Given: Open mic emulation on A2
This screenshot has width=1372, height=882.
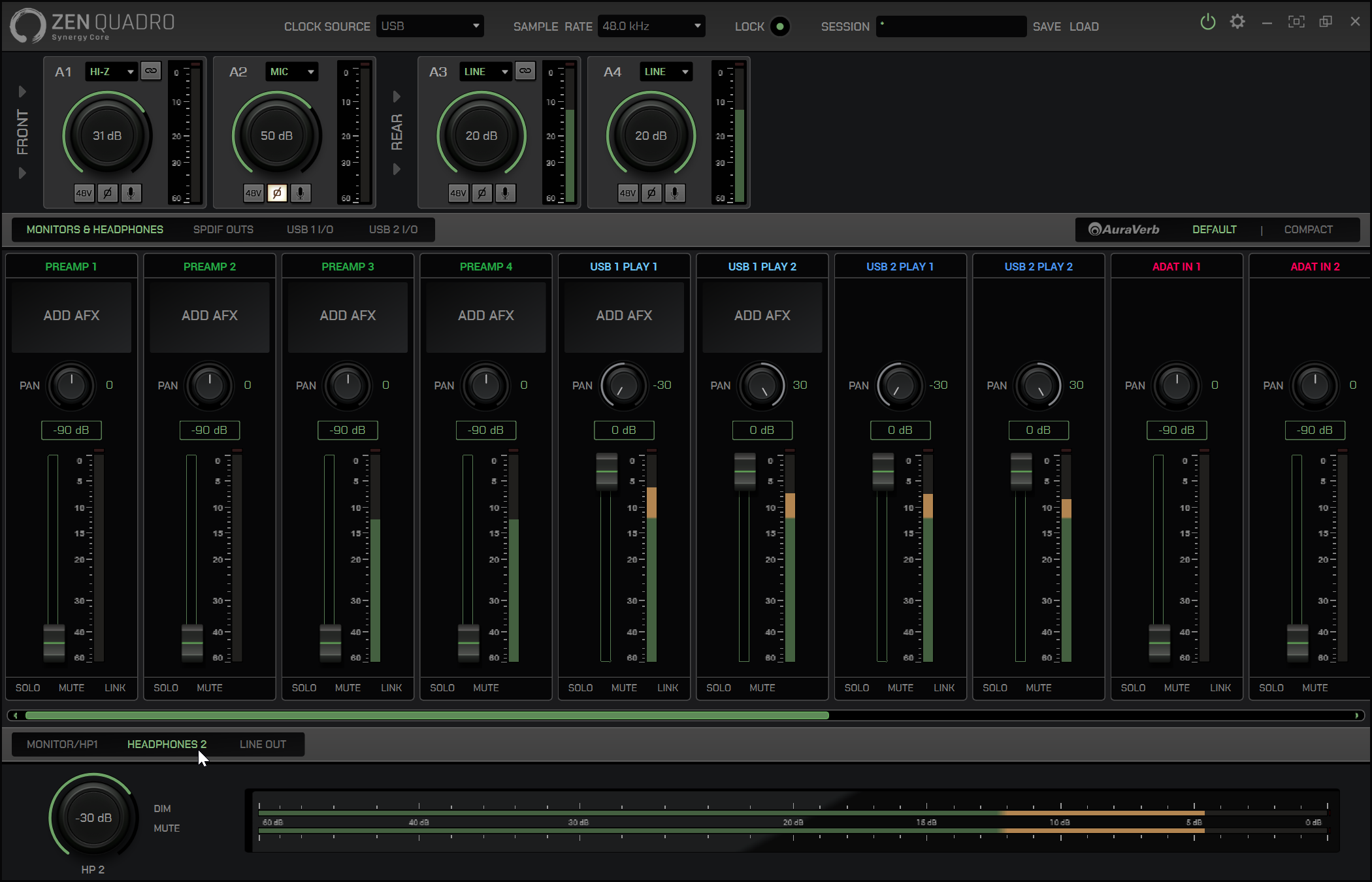Looking at the screenshot, I should click(x=301, y=193).
